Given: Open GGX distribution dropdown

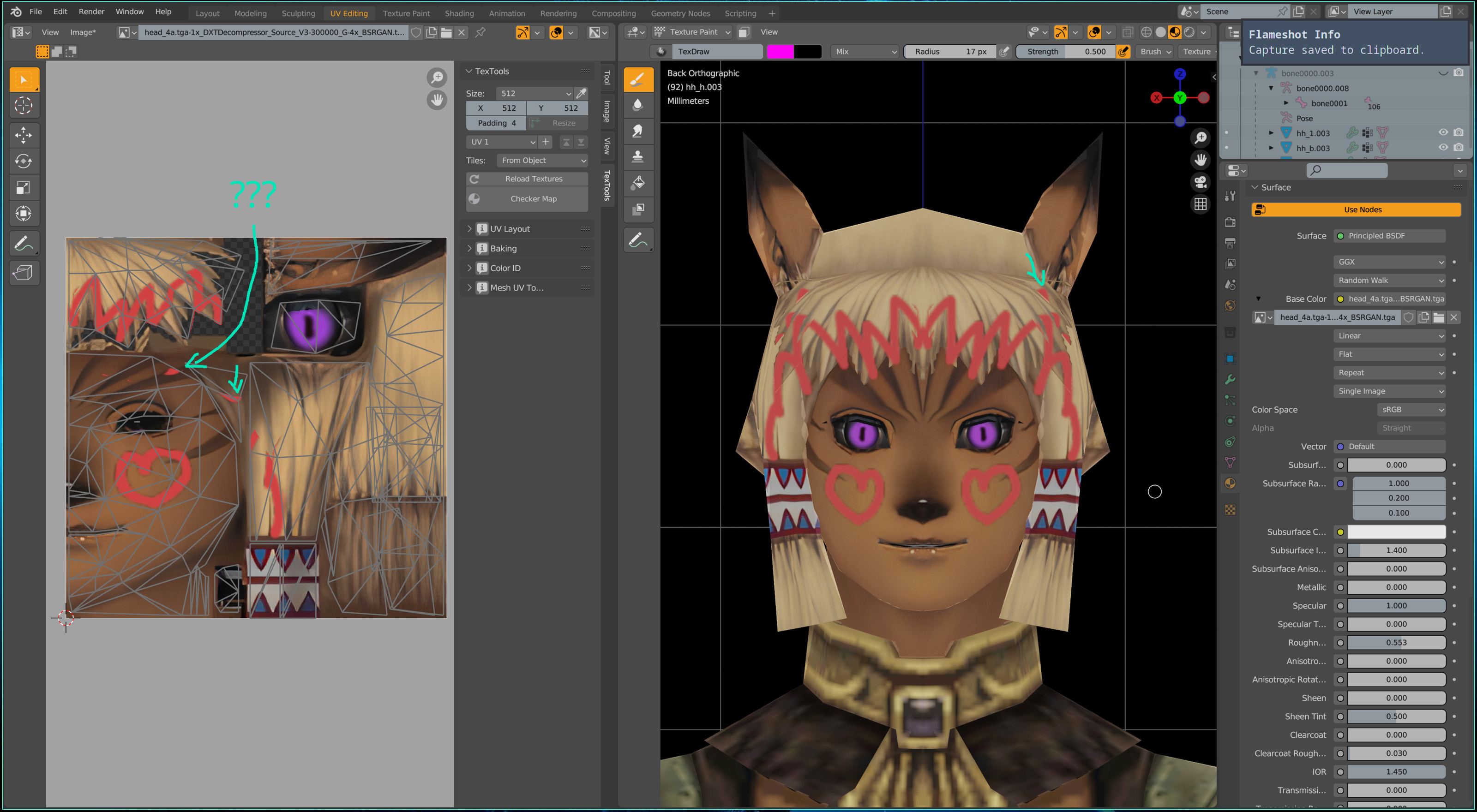Looking at the screenshot, I should [1389, 261].
